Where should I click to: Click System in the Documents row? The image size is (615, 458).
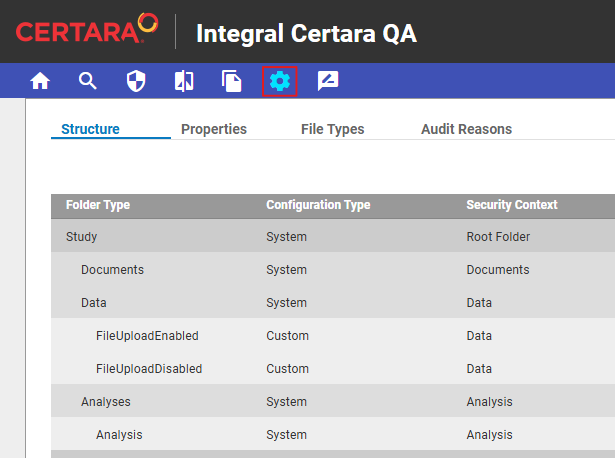(286, 269)
